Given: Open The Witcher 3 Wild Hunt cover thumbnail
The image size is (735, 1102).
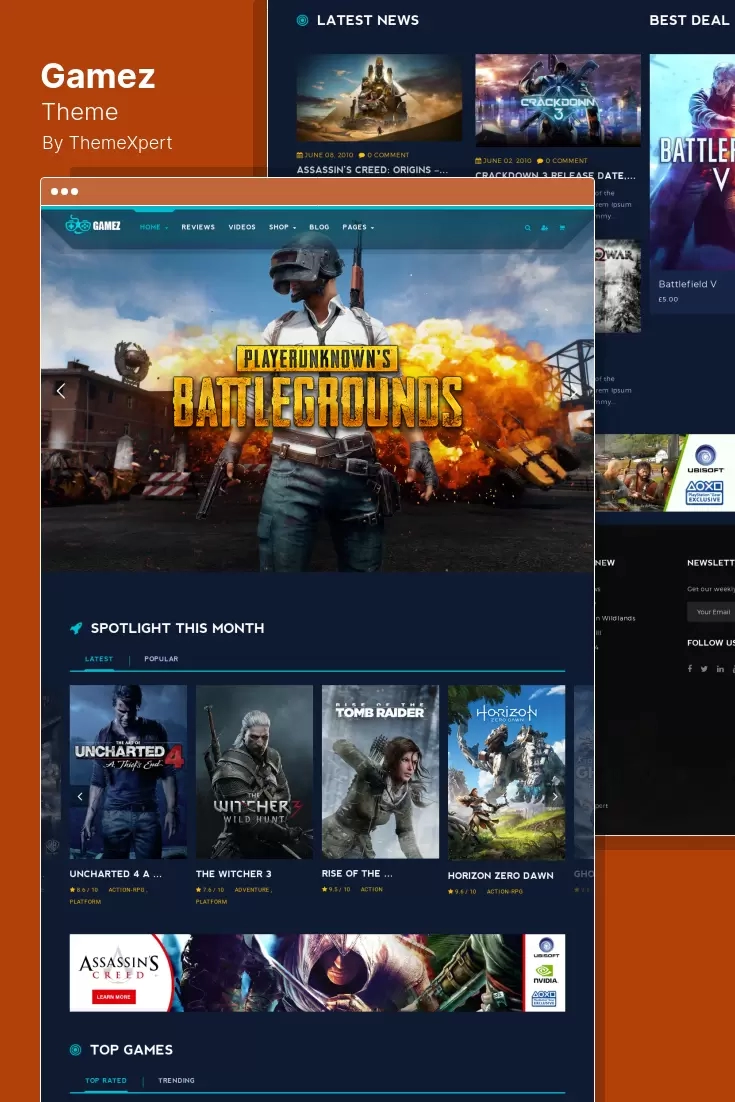Looking at the screenshot, I should pyautogui.click(x=254, y=772).
